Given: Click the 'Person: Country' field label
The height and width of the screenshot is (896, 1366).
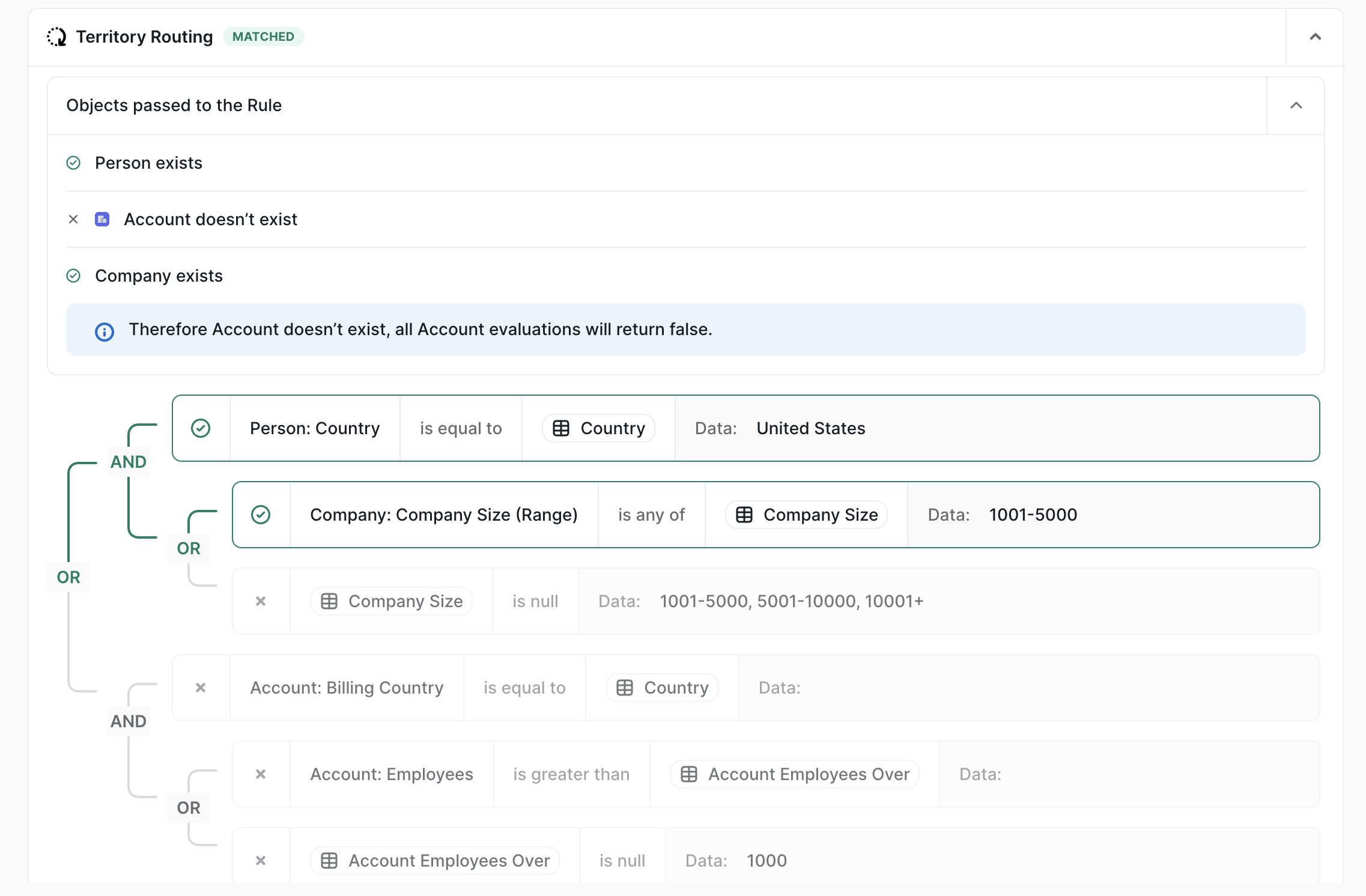Looking at the screenshot, I should point(315,428).
